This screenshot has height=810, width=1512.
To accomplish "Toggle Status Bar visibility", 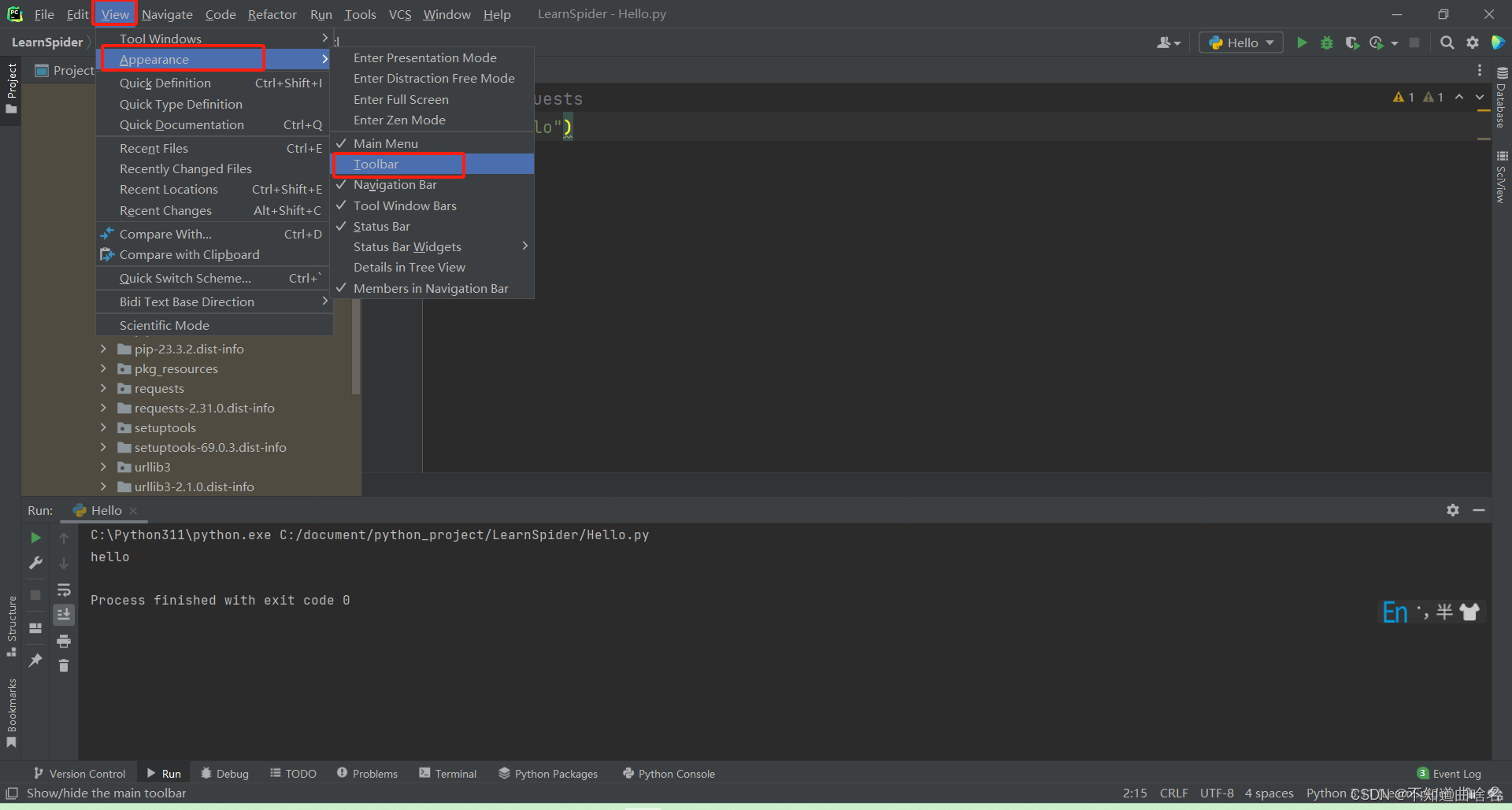I will 432,226.
